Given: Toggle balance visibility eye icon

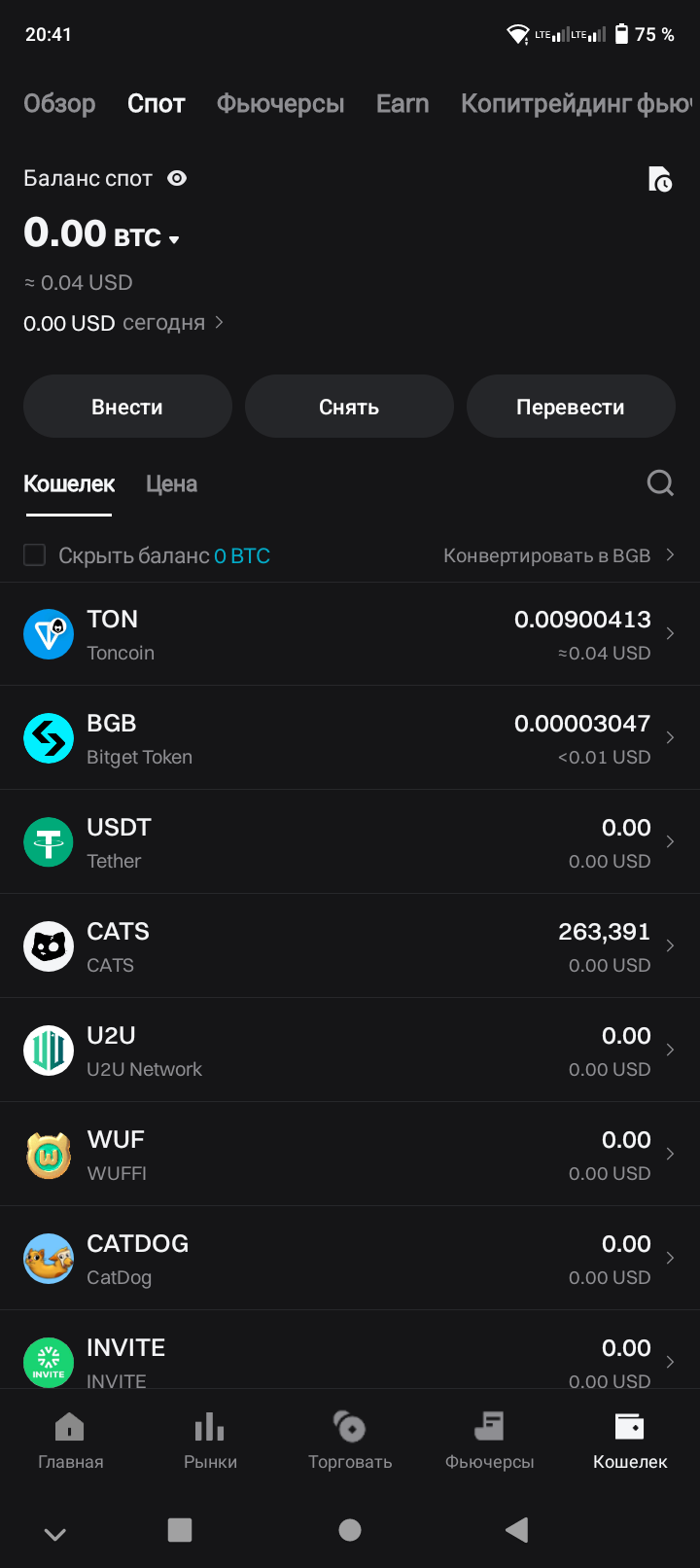Looking at the screenshot, I should coord(177,178).
